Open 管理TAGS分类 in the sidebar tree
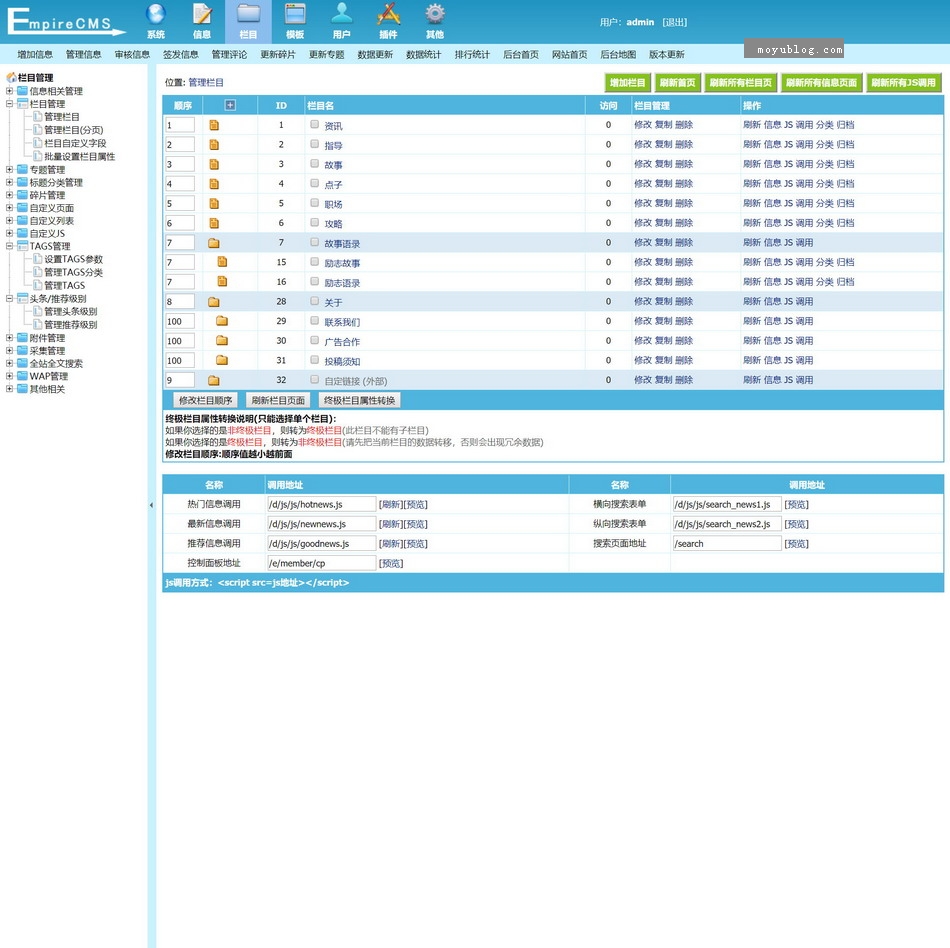Image resolution: width=950 pixels, height=948 pixels. pyautogui.click(x=73, y=272)
